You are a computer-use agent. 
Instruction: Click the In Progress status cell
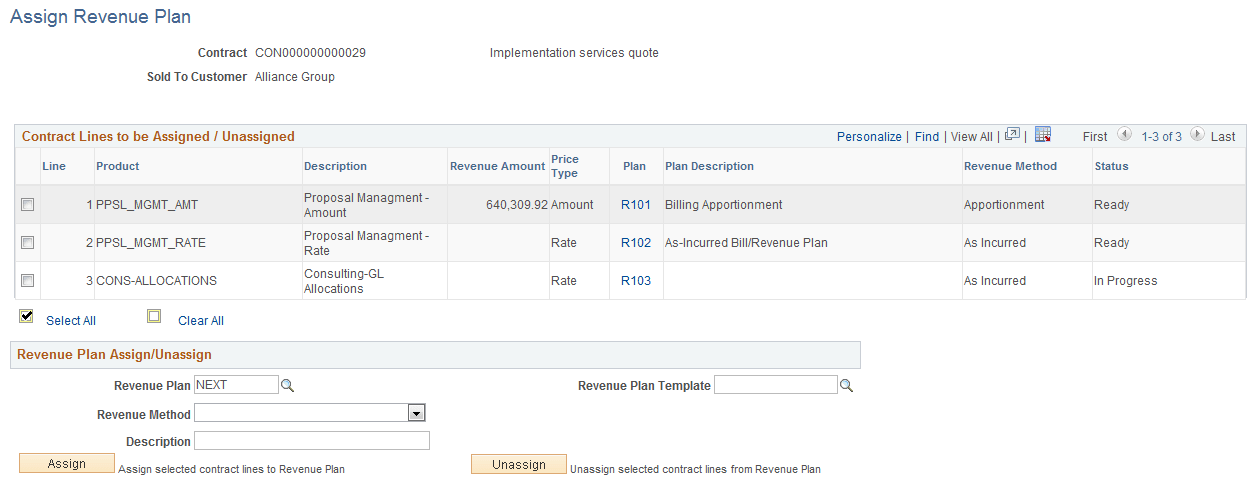pos(1125,281)
